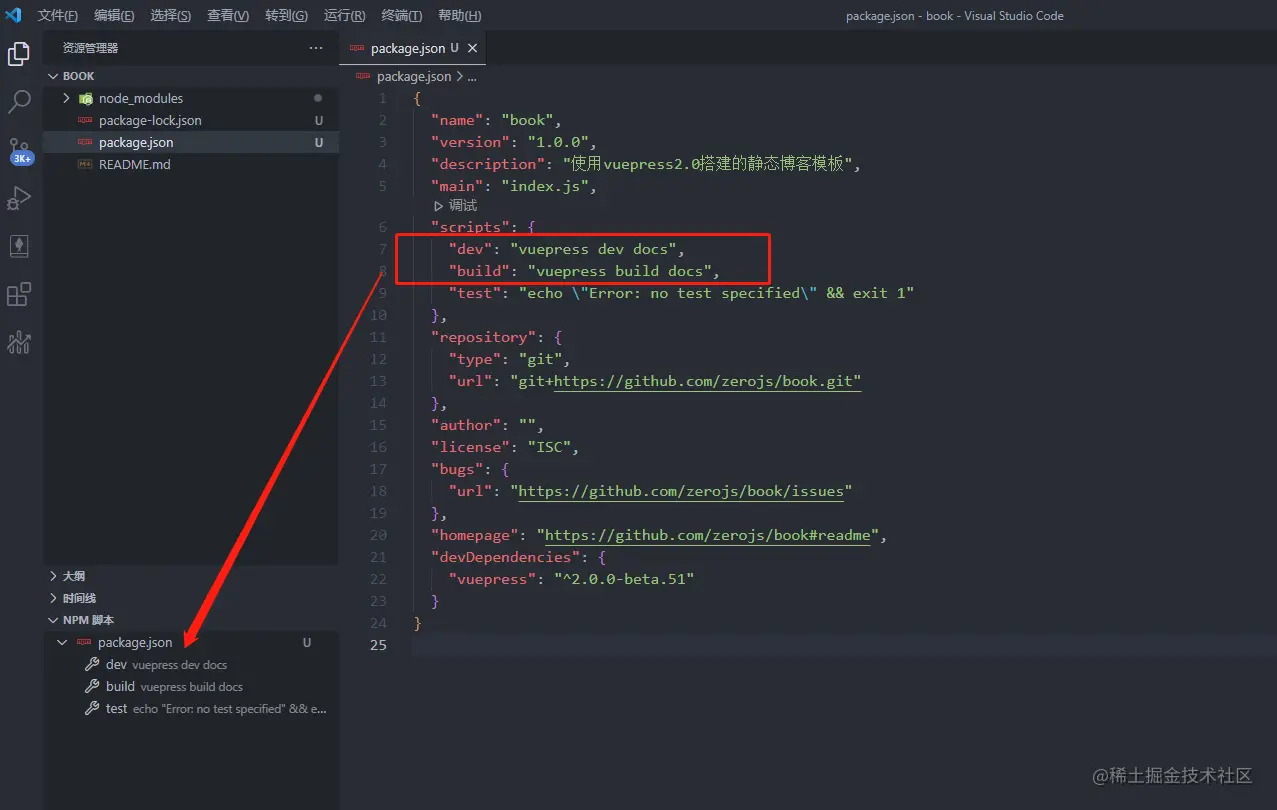This screenshot has width=1277, height=810.
Task: Open the 文件(F) menu
Action: (58, 16)
